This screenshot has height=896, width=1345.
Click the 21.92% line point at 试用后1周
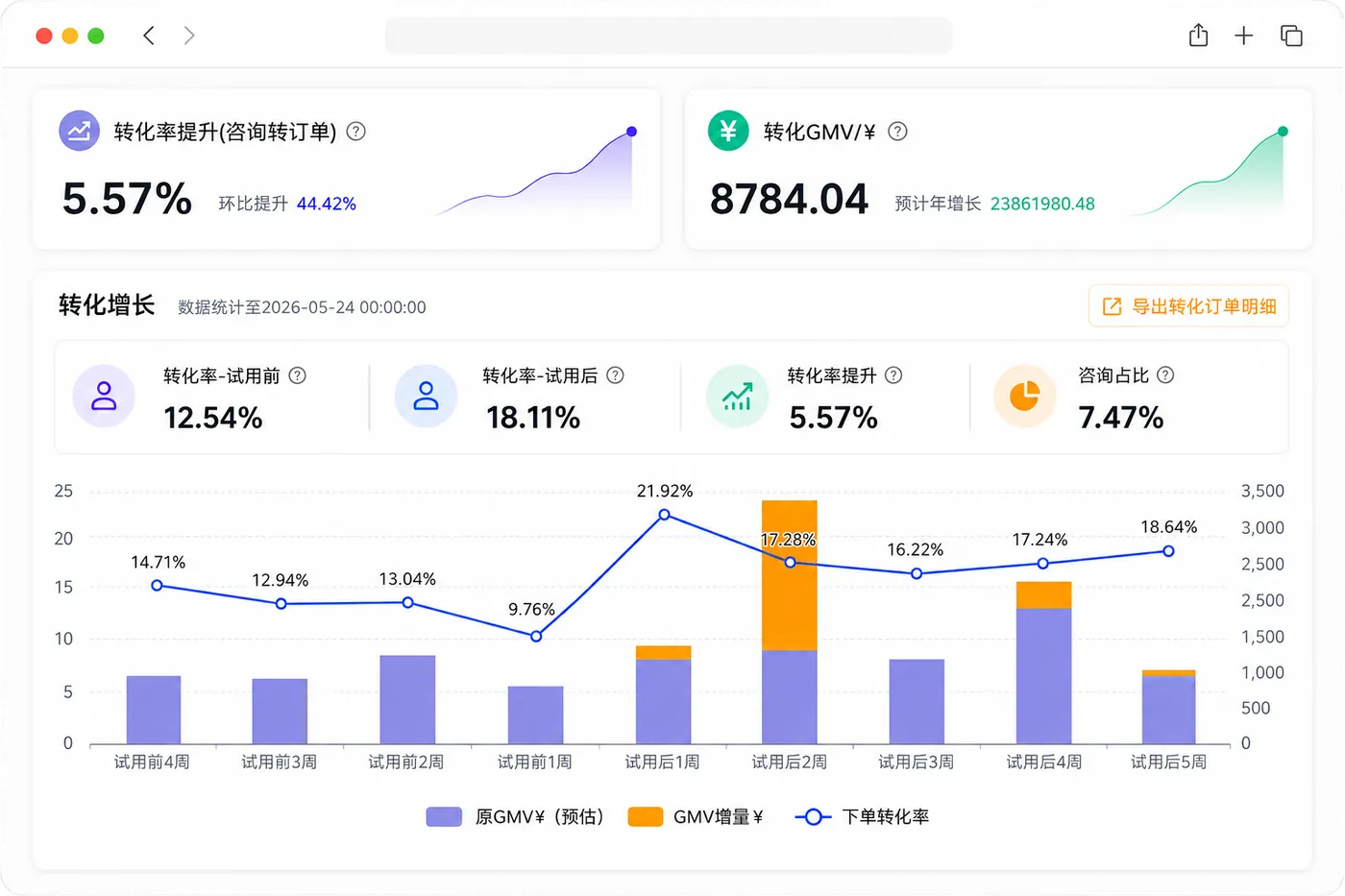click(x=664, y=515)
